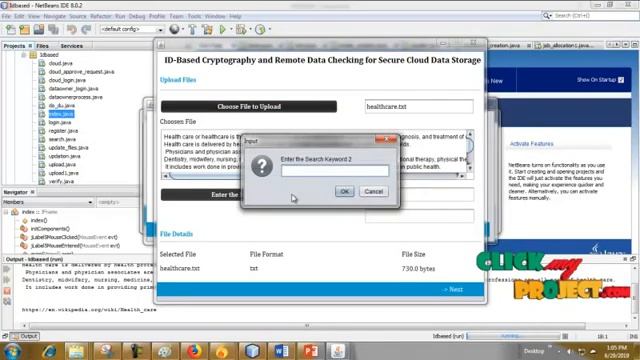Open the Tools menu
Screen dimensions: 640x360
(x=194, y=16)
